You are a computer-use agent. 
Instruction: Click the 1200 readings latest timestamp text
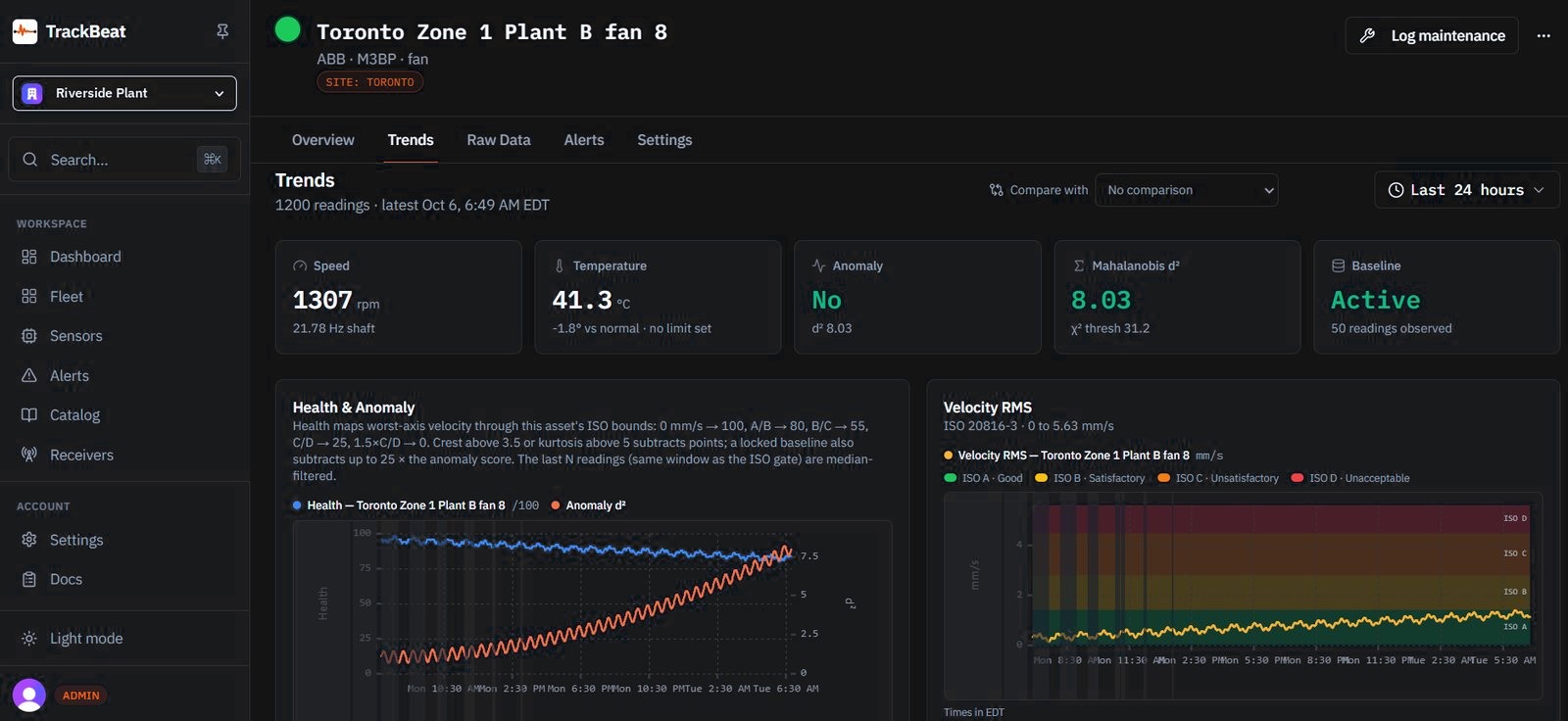pos(413,205)
